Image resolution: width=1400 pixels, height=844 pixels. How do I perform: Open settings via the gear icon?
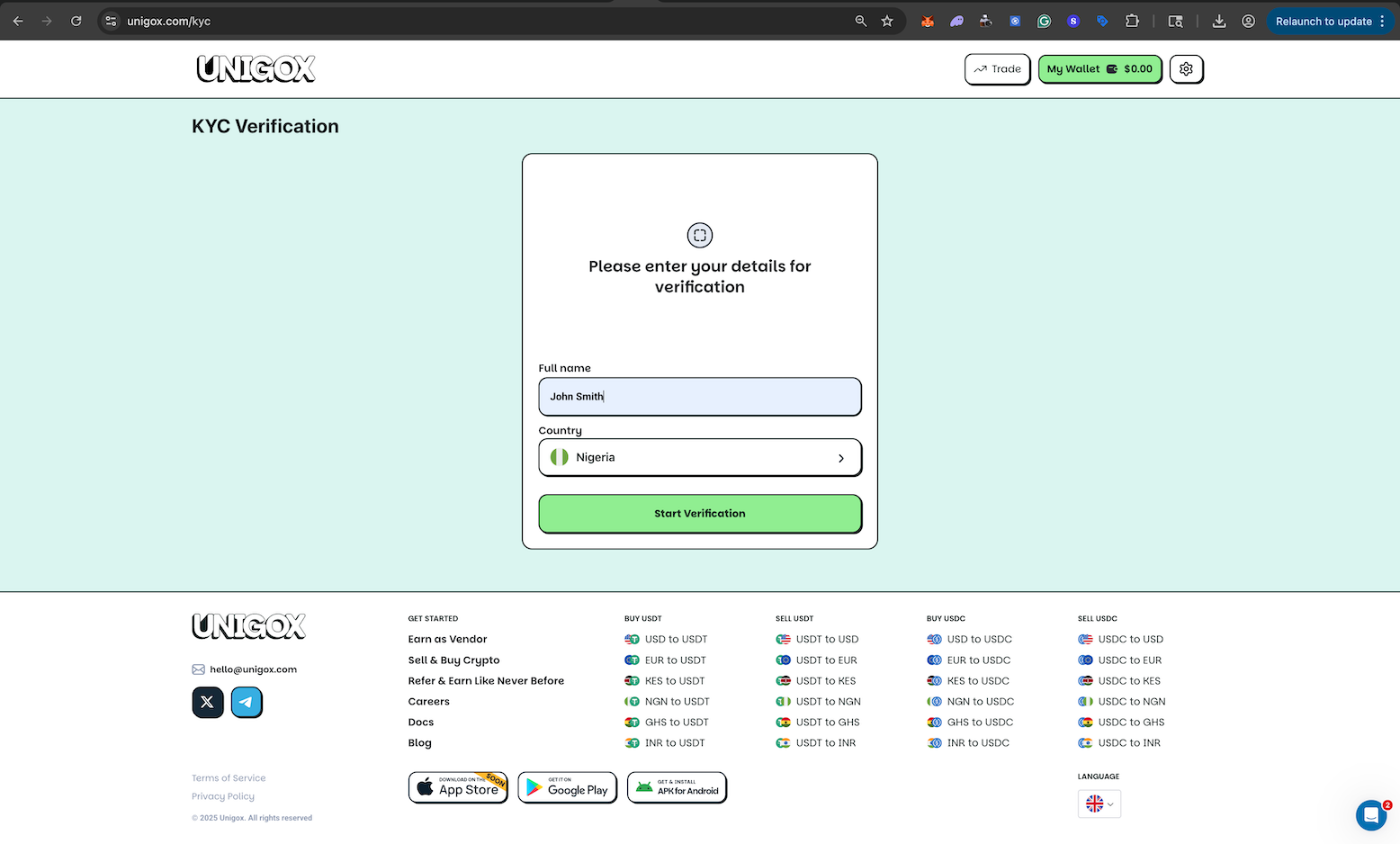[1186, 68]
